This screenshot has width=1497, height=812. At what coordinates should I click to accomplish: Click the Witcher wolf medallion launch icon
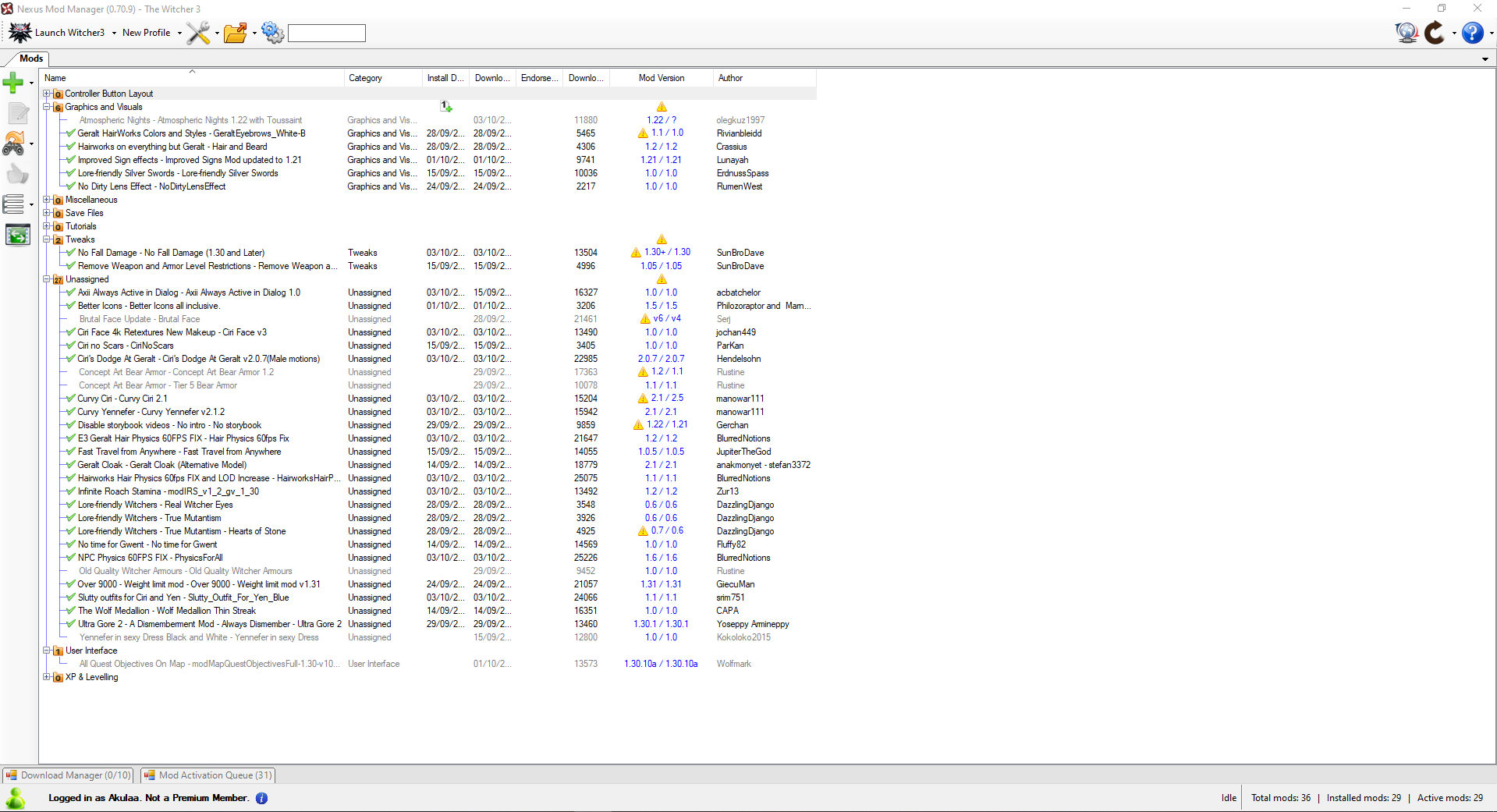20,33
